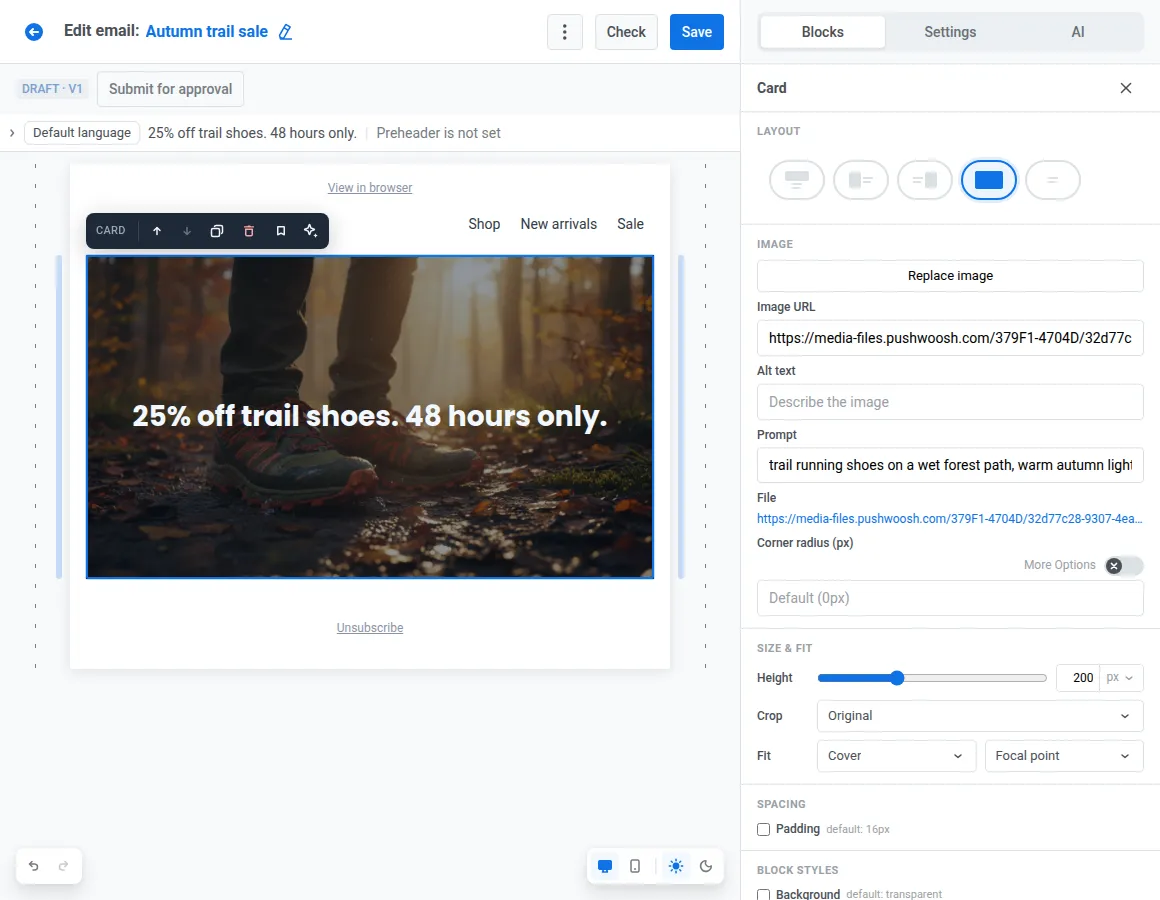Image resolution: width=1160 pixels, height=900 pixels.
Task: Open the Fit Cover dropdown
Action: click(897, 756)
